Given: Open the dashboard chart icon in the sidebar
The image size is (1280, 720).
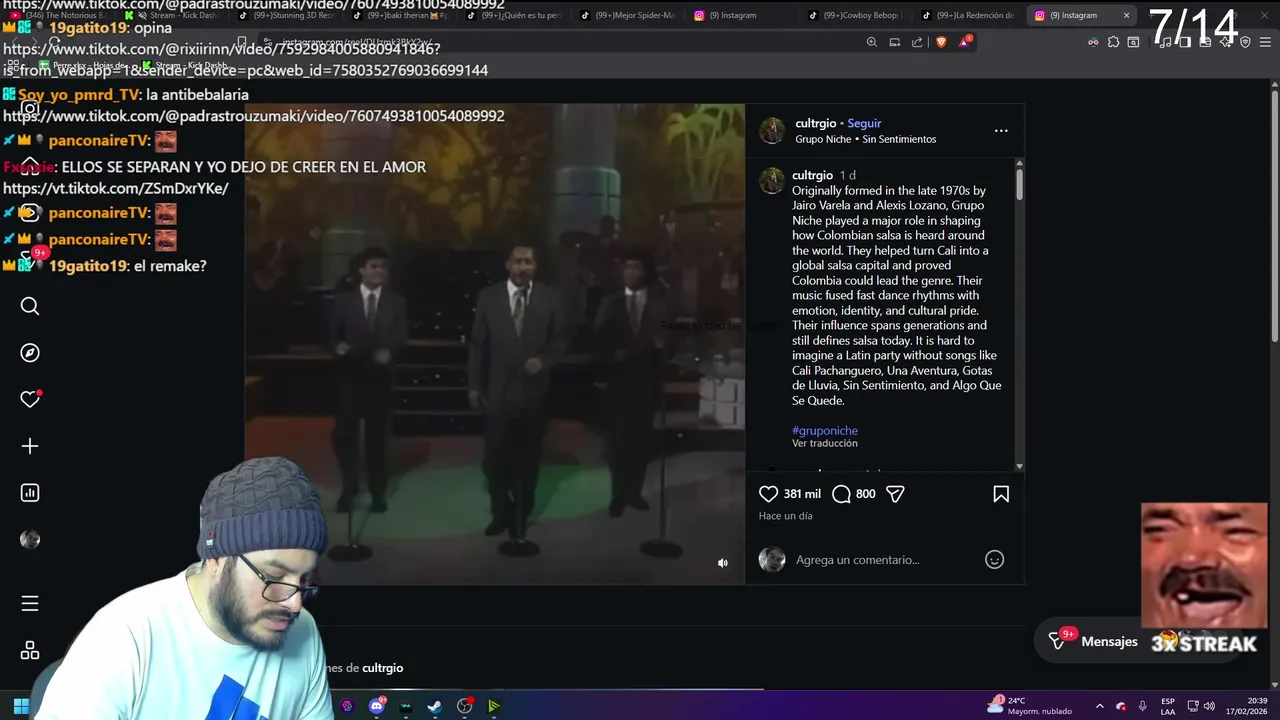Looking at the screenshot, I should (30, 493).
